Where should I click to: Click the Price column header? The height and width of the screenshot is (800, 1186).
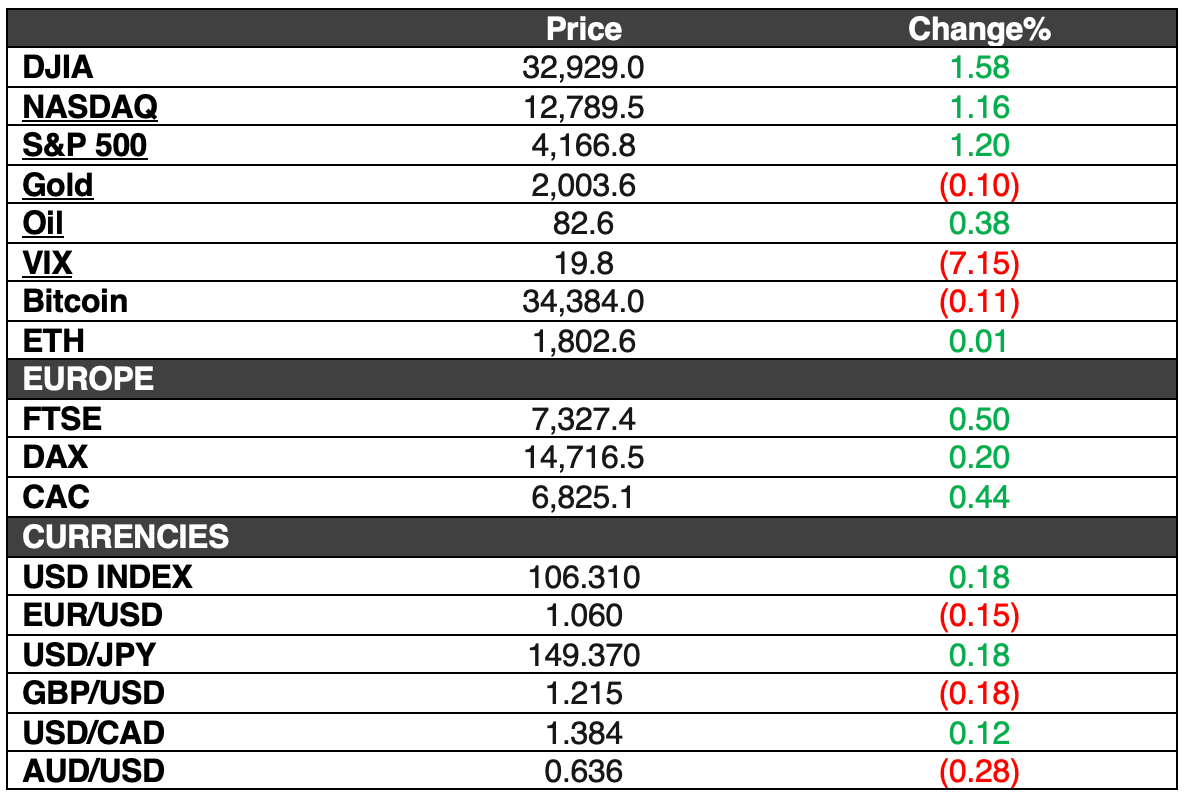(584, 29)
